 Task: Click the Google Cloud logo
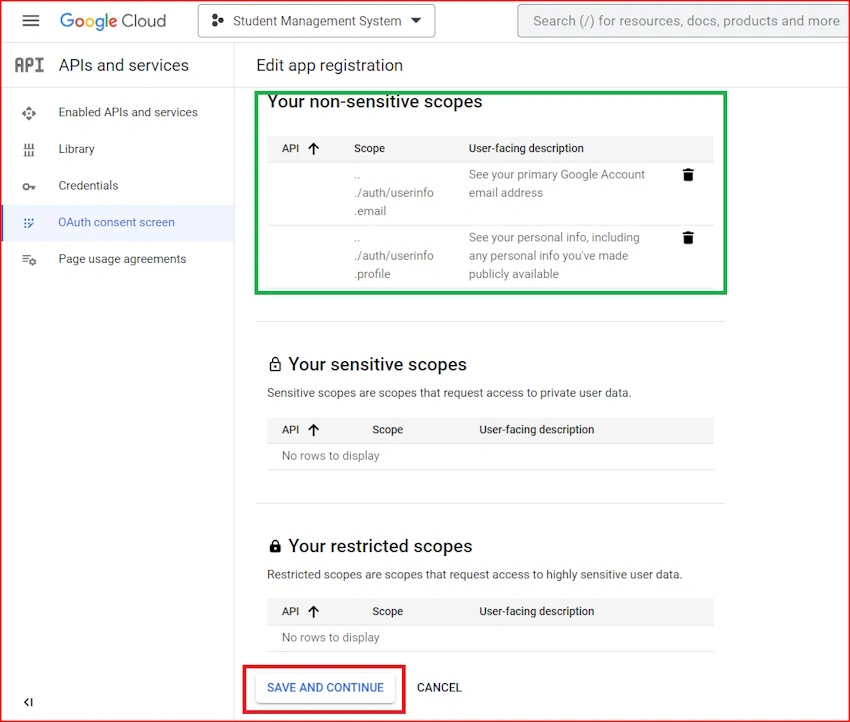[x=113, y=21]
